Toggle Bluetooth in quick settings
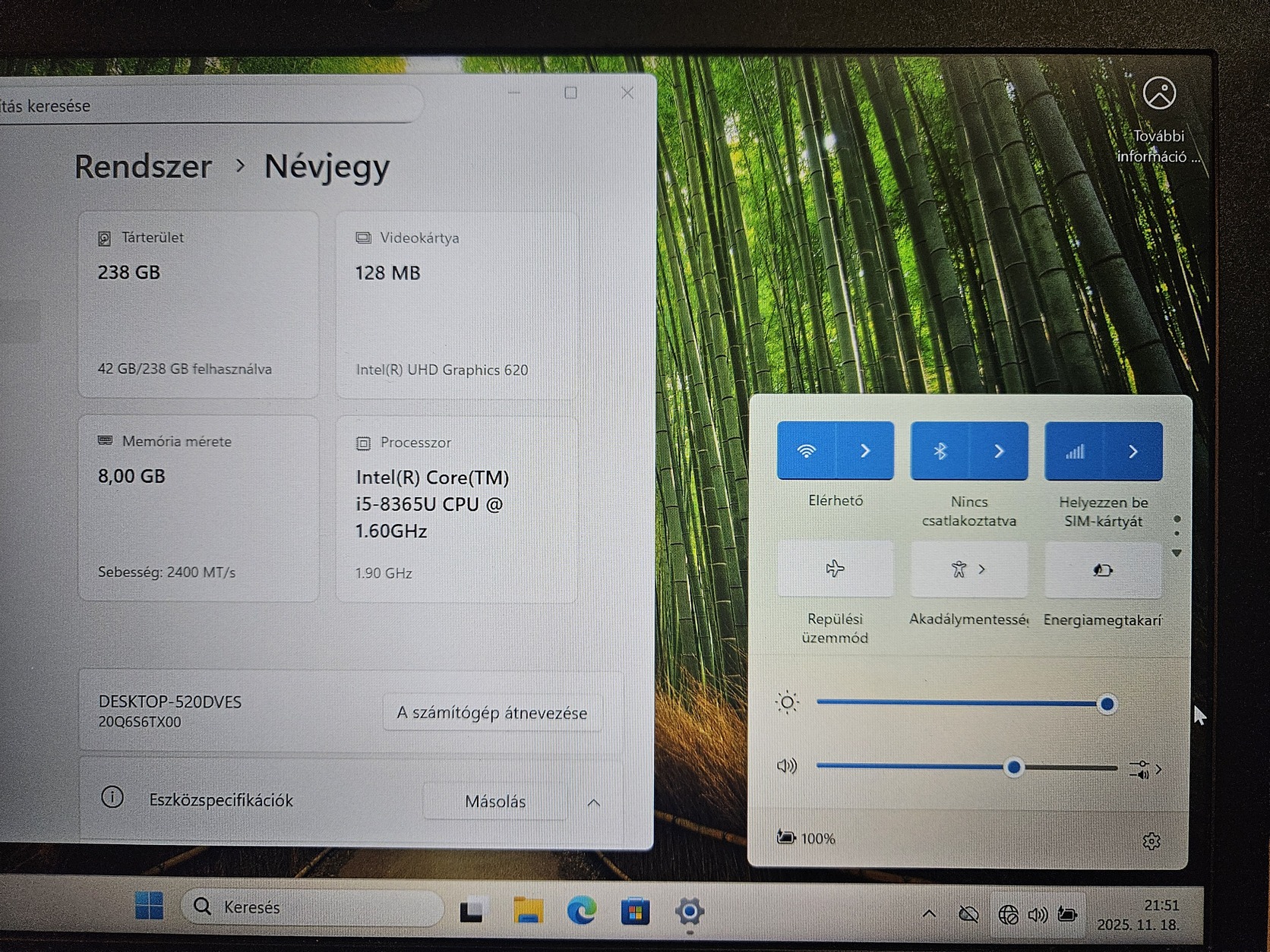The width and height of the screenshot is (1270, 952). click(940, 452)
